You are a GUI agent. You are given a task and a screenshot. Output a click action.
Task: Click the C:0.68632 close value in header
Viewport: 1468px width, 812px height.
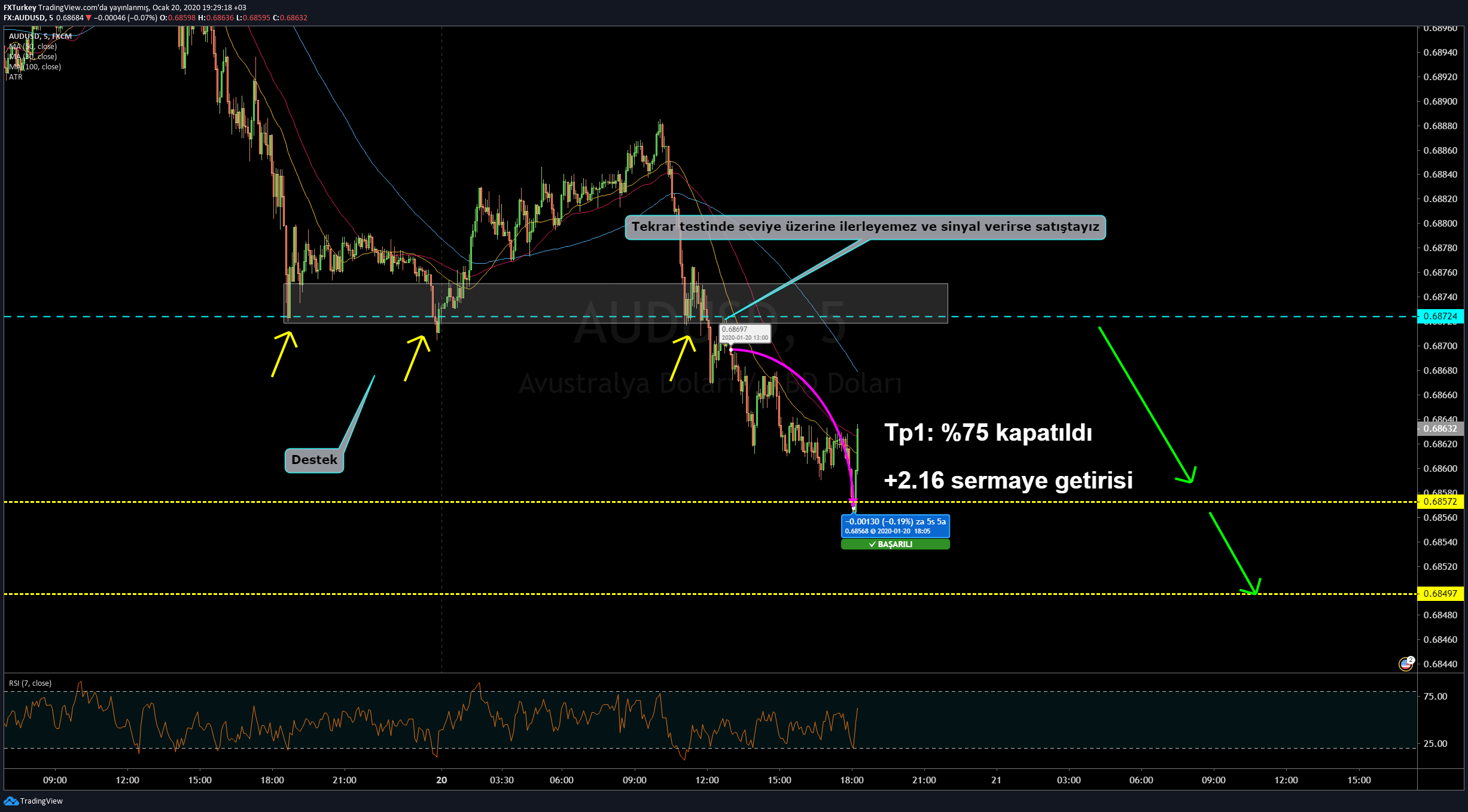click(290, 18)
